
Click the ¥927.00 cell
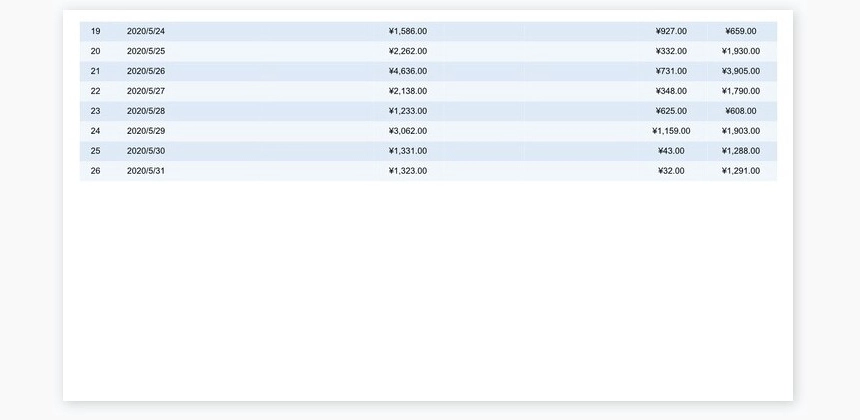coord(671,31)
